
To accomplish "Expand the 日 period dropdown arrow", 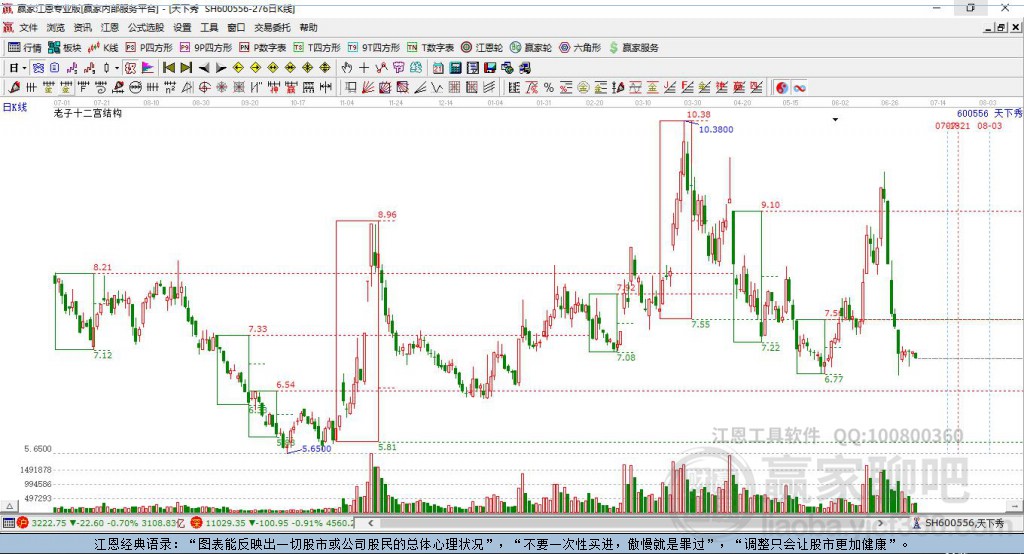I will coord(24,68).
